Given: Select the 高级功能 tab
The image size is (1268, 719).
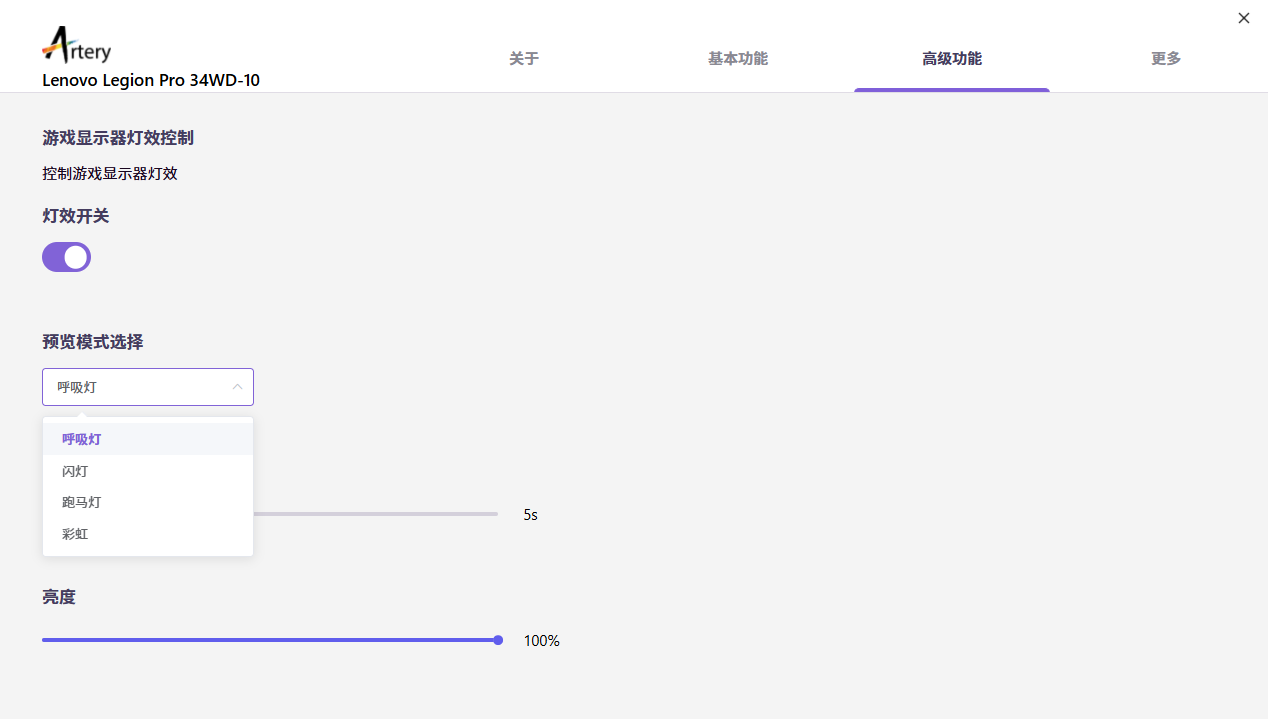Looking at the screenshot, I should pos(951,59).
